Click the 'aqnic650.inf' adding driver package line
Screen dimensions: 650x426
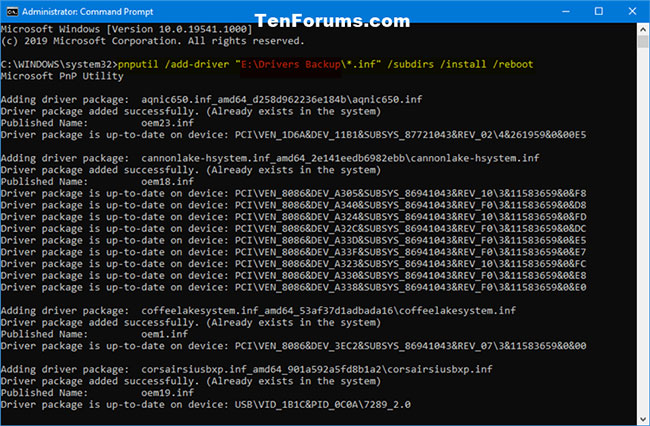pos(211,99)
